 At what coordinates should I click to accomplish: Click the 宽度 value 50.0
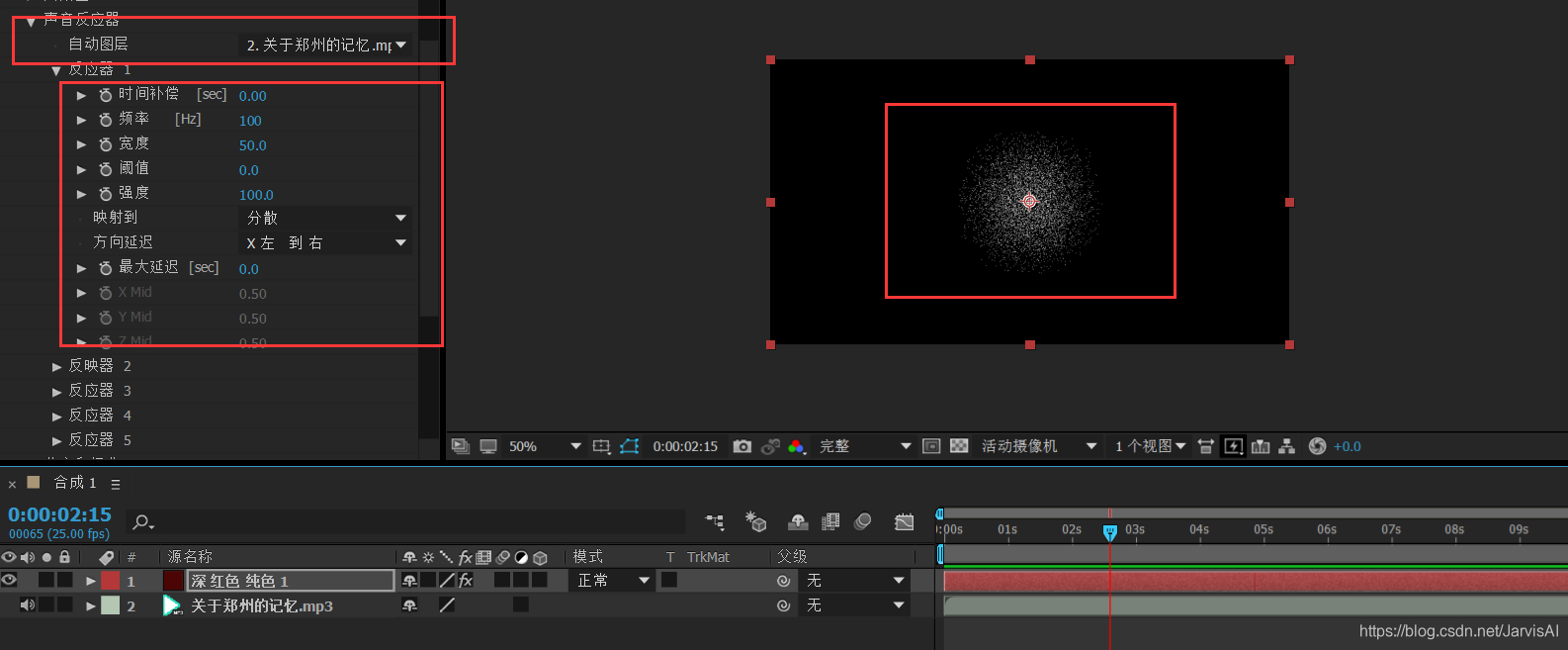253,145
